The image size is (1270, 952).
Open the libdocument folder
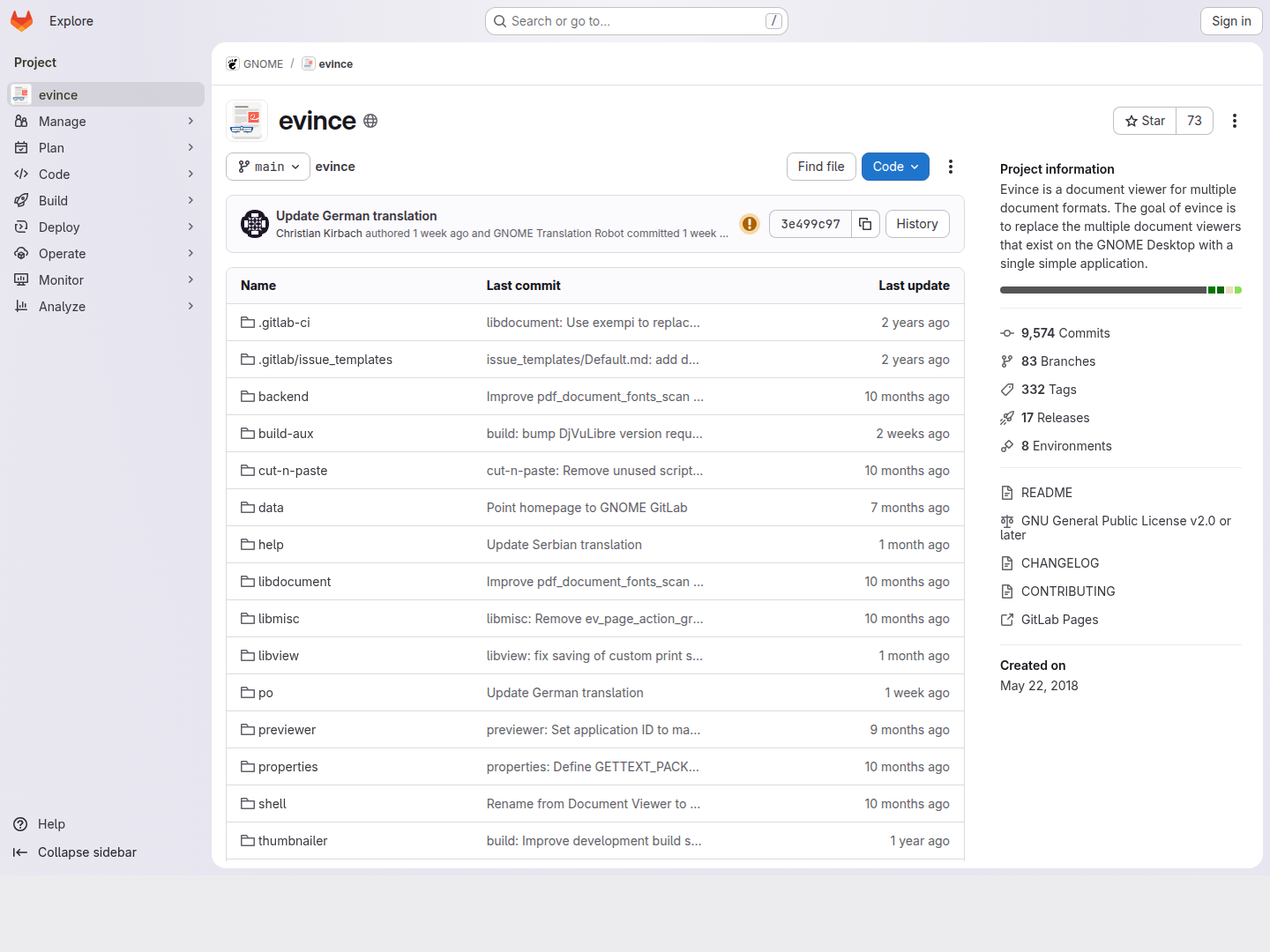pyautogui.click(x=295, y=582)
